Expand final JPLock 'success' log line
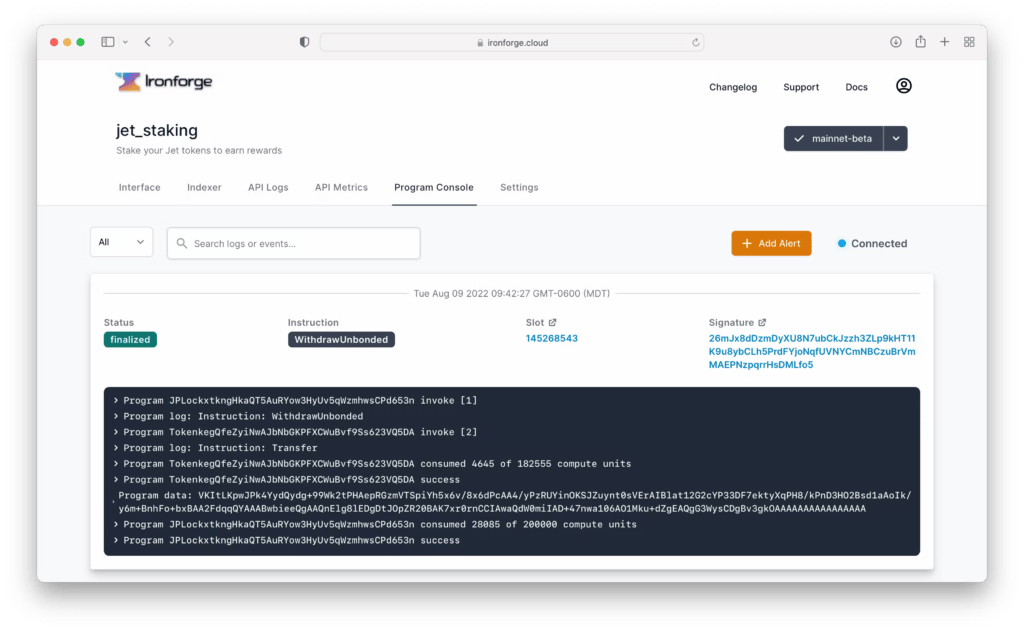 116,540
